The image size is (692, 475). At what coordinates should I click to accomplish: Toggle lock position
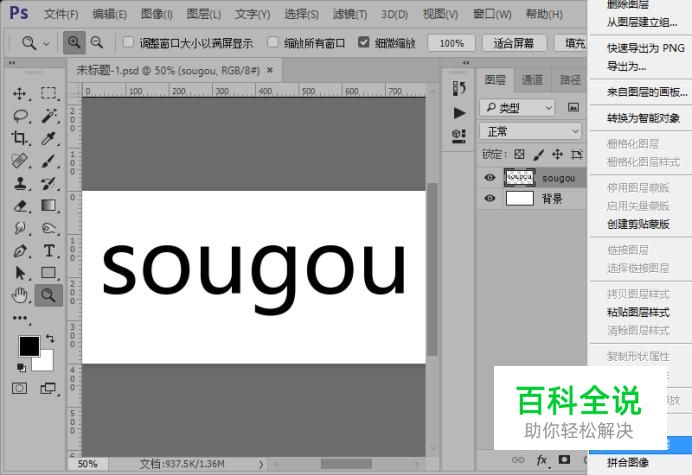557,154
